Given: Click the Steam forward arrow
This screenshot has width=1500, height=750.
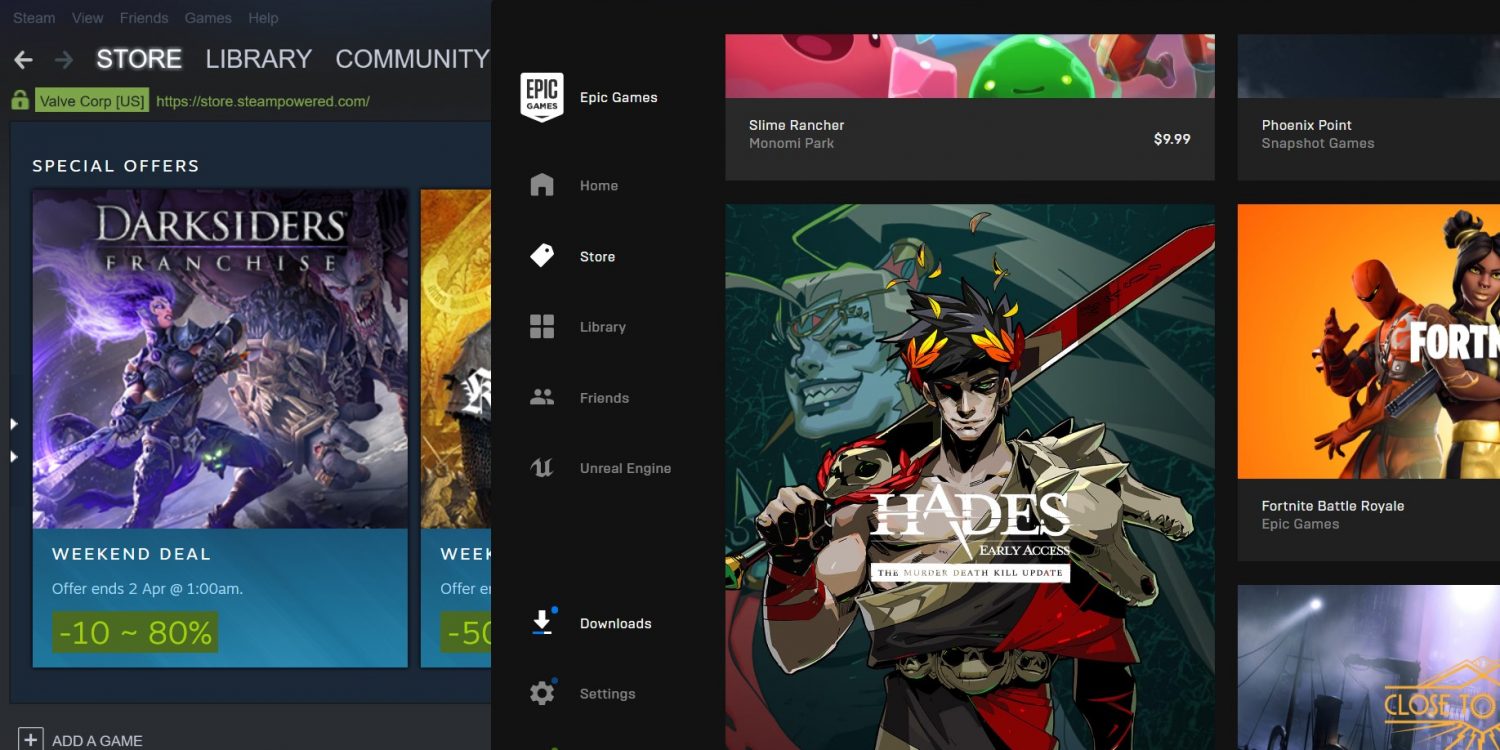Looking at the screenshot, I should 64,60.
